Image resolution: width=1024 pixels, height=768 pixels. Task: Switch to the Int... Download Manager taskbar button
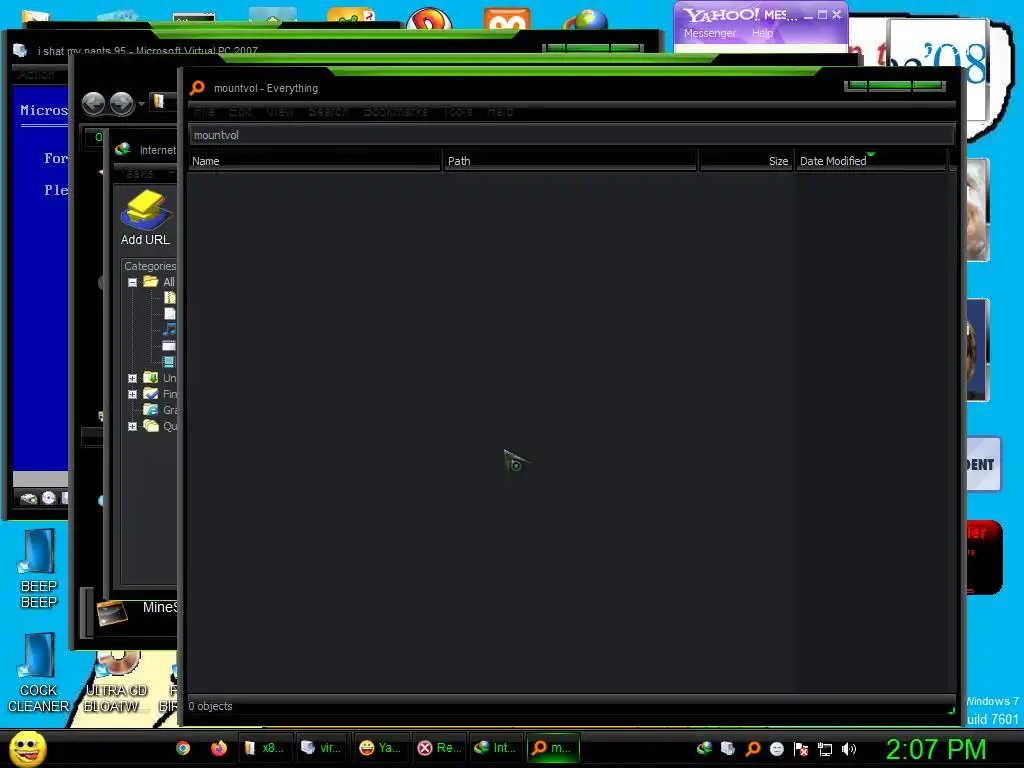tap(496, 748)
